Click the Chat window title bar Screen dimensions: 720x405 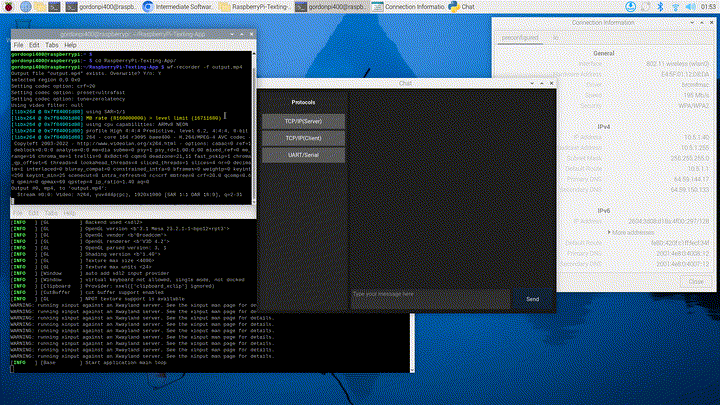[405, 84]
